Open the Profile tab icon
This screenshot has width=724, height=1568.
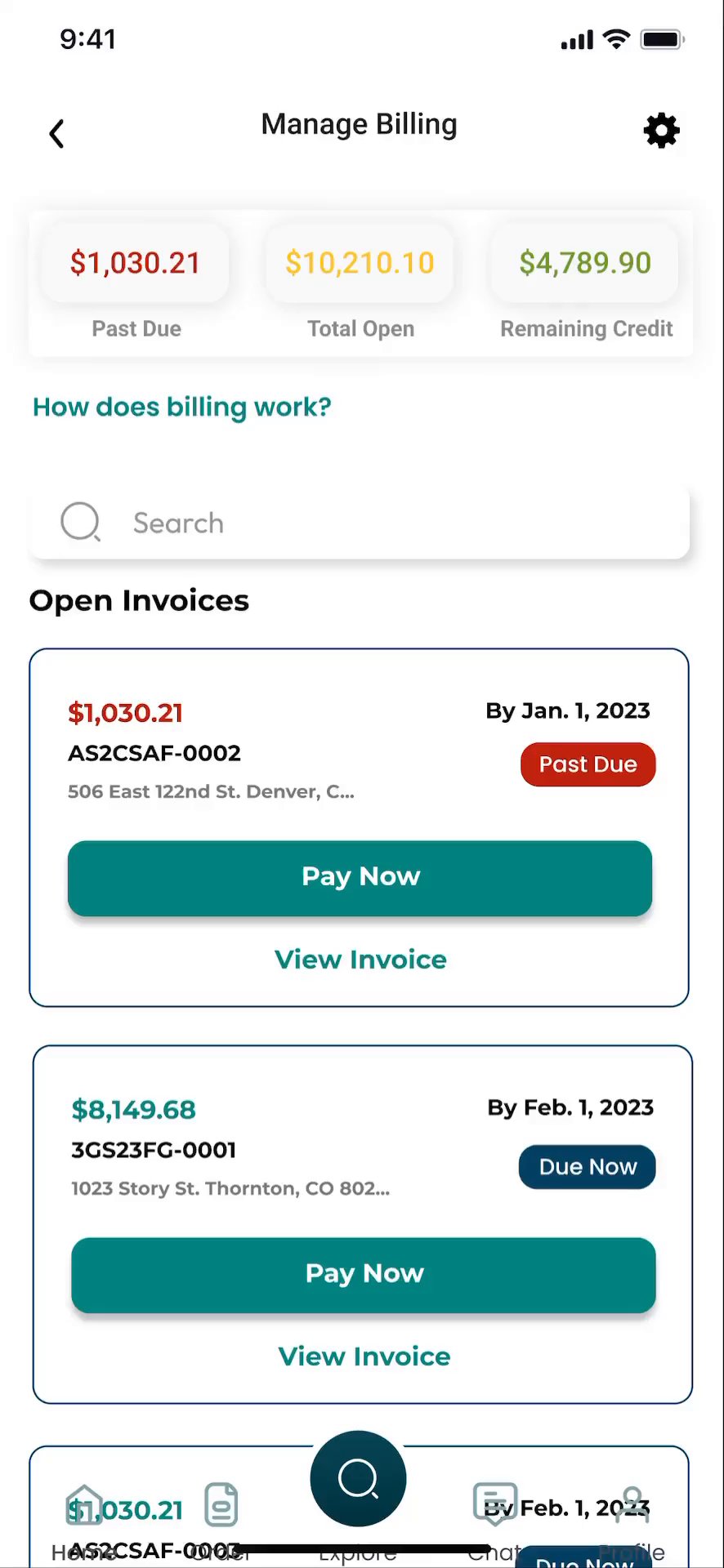(x=632, y=1505)
